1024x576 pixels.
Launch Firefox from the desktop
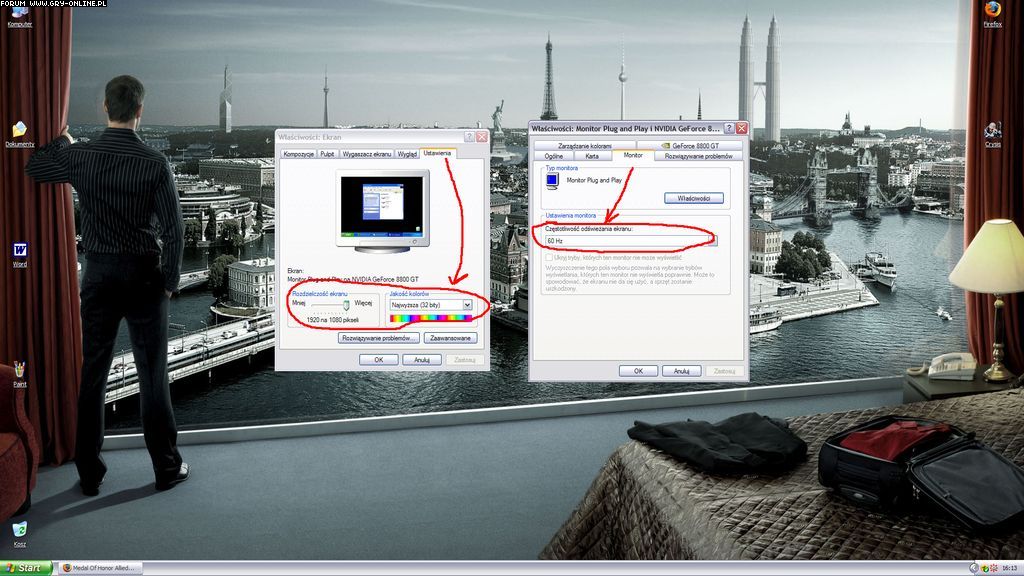pyautogui.click(x=992, y=10)
